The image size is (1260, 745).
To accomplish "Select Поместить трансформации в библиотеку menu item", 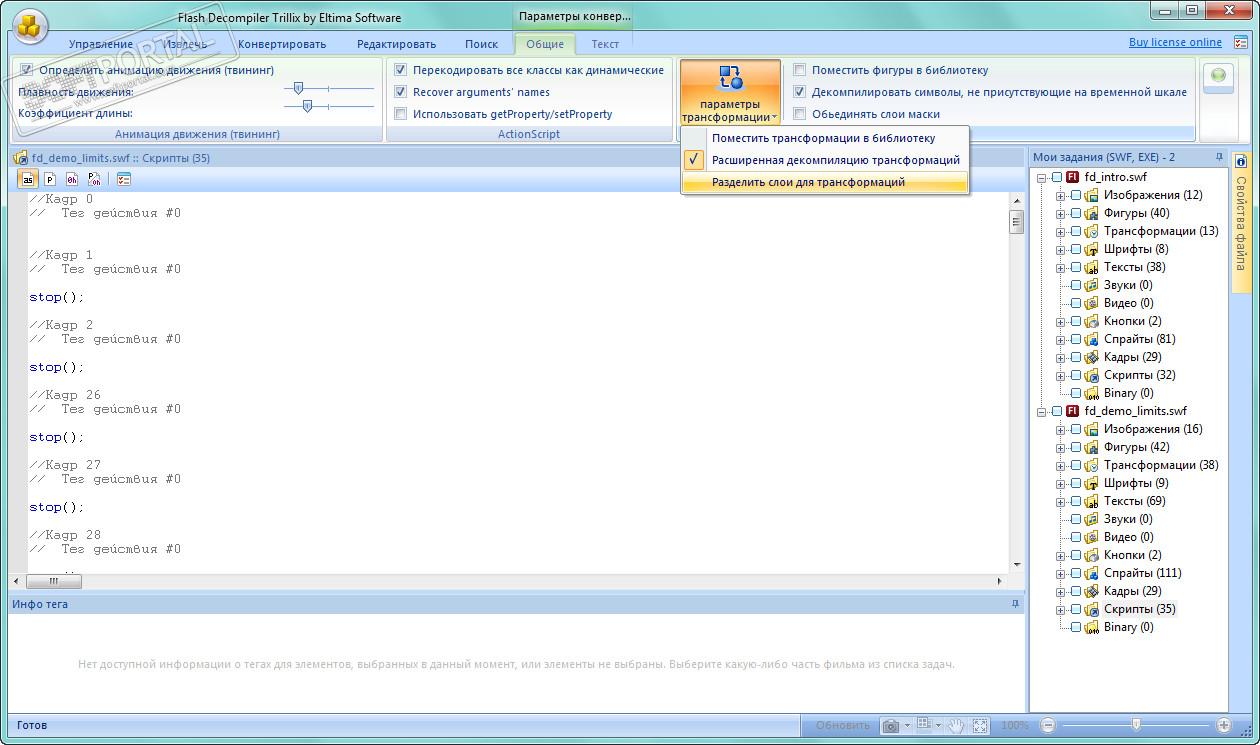I will pyautogui.click(x=825, y=138).
